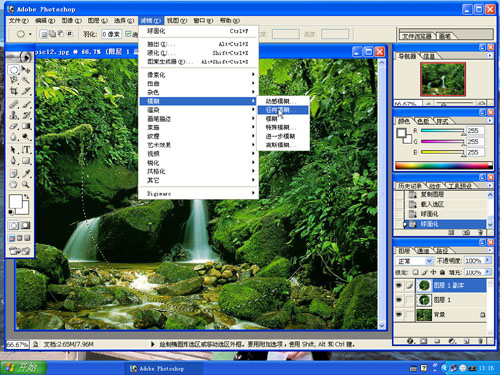Viewport: 500px width, 375px height.
Task: Choose 高斯模糊 (Gaussian Blur) in submenu
Action: pyautogui.click(x=283, y=145)
